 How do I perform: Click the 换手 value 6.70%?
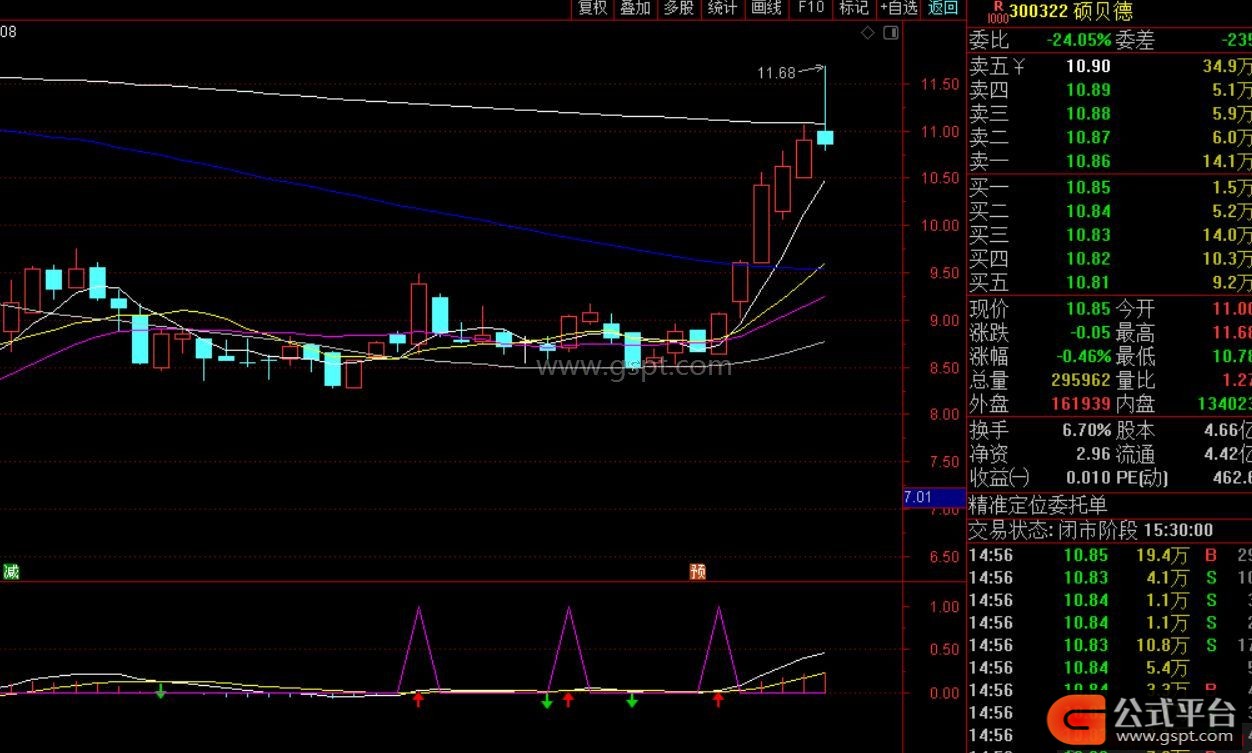pyautogui.click(x=1086, y=430)
